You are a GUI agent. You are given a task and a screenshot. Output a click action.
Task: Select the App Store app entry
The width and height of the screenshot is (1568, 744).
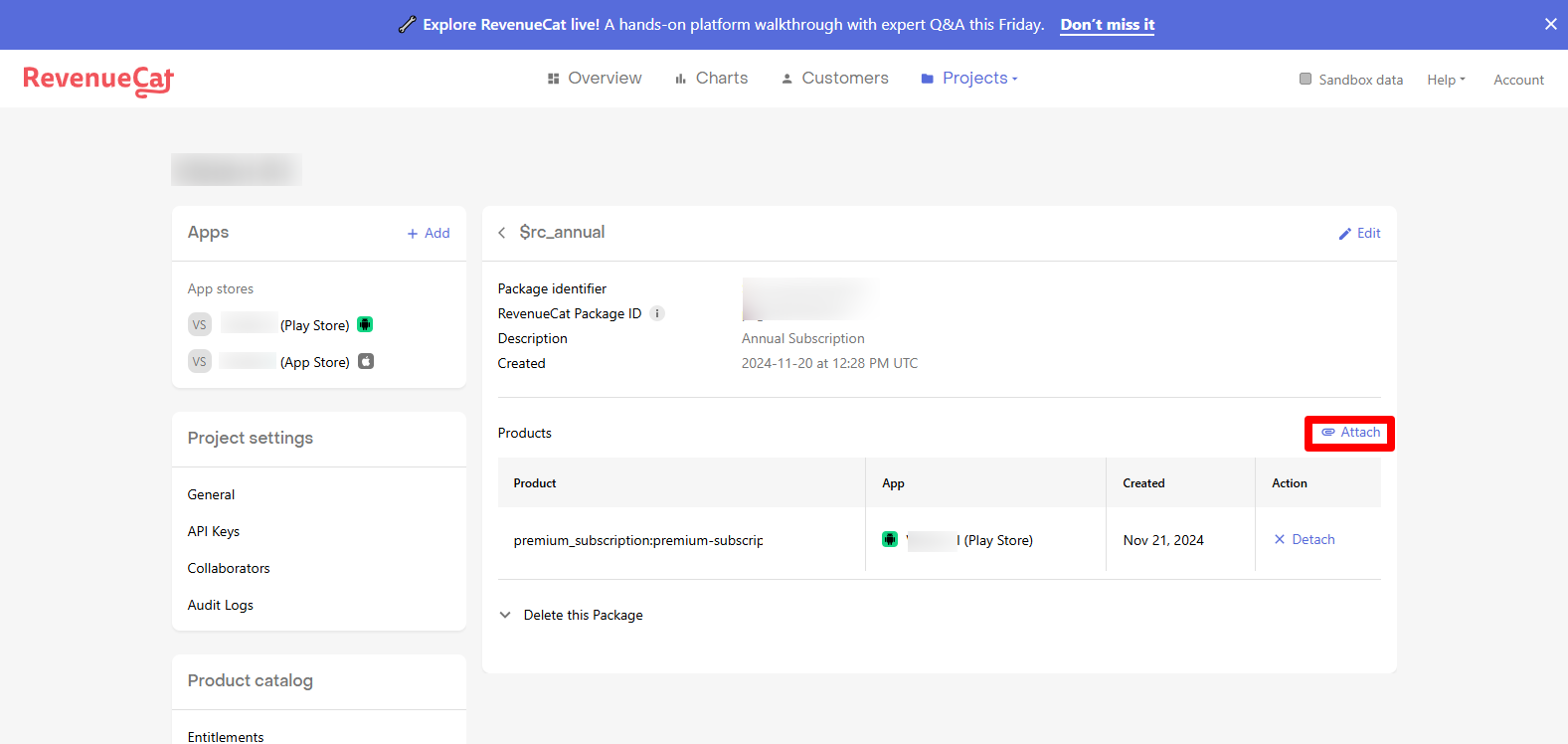click(280, 362)
